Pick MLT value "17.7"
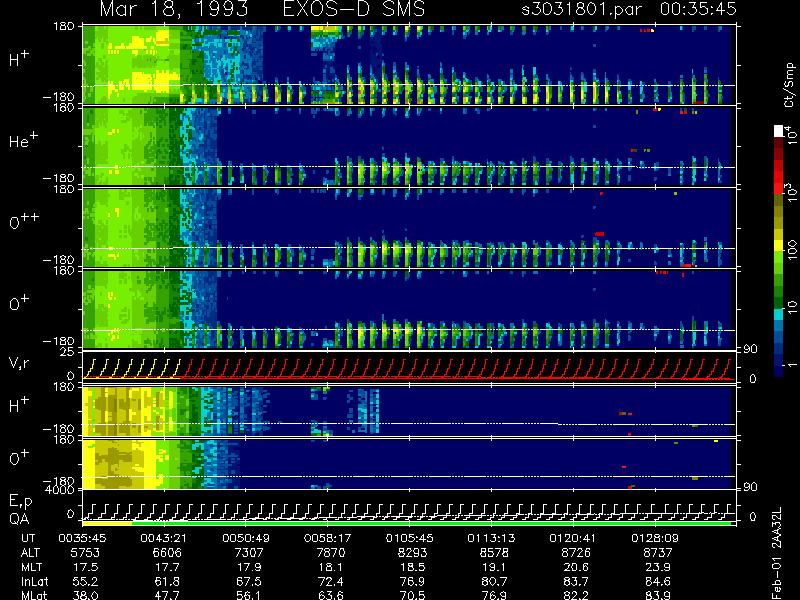Image resolution: width=800 pixels, height=600 pixels. click(x=168, y=567)
